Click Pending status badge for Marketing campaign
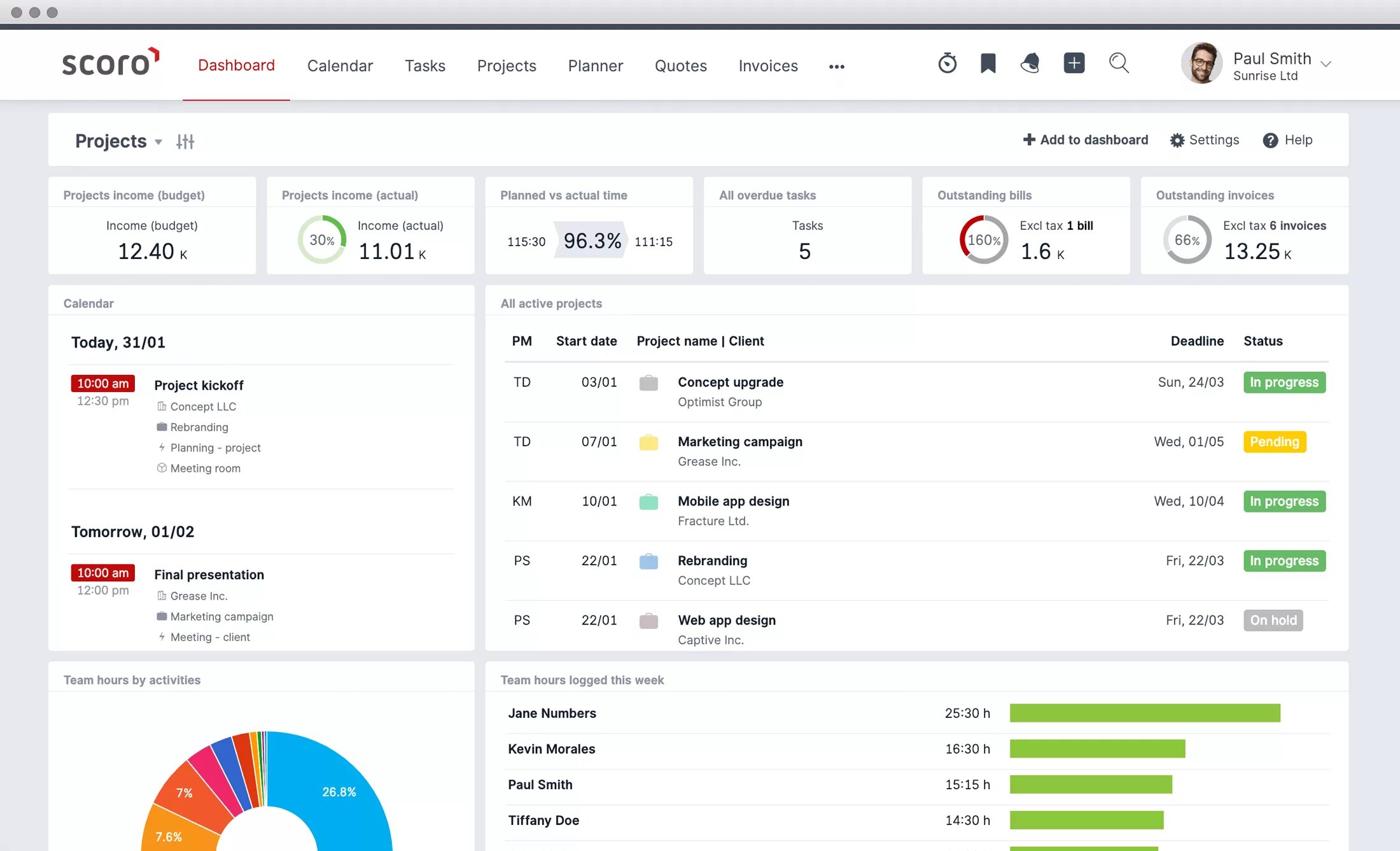 (1274, 442)
